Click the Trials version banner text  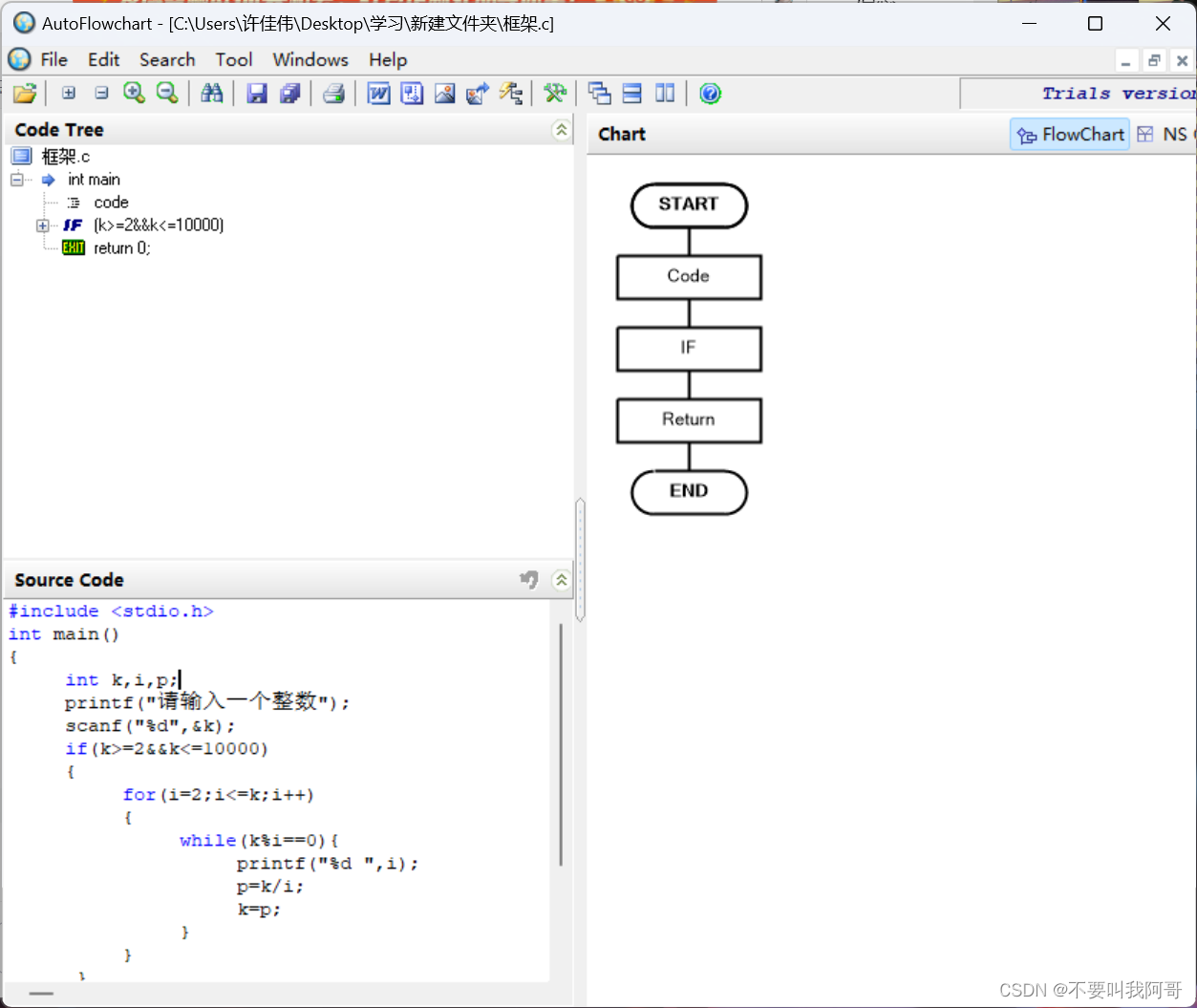tap(1119, 94)
